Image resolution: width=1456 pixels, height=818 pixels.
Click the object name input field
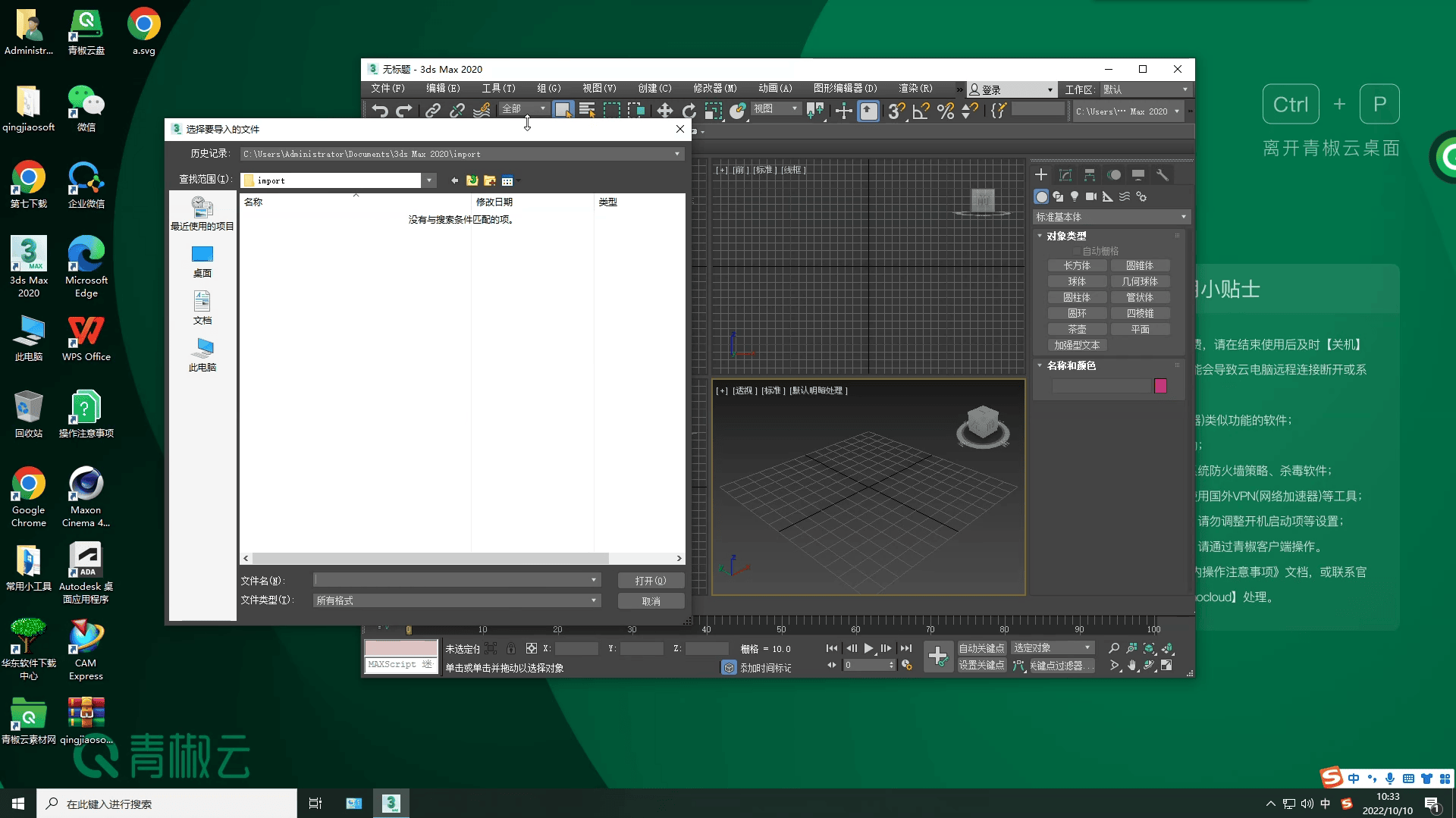1101,386
